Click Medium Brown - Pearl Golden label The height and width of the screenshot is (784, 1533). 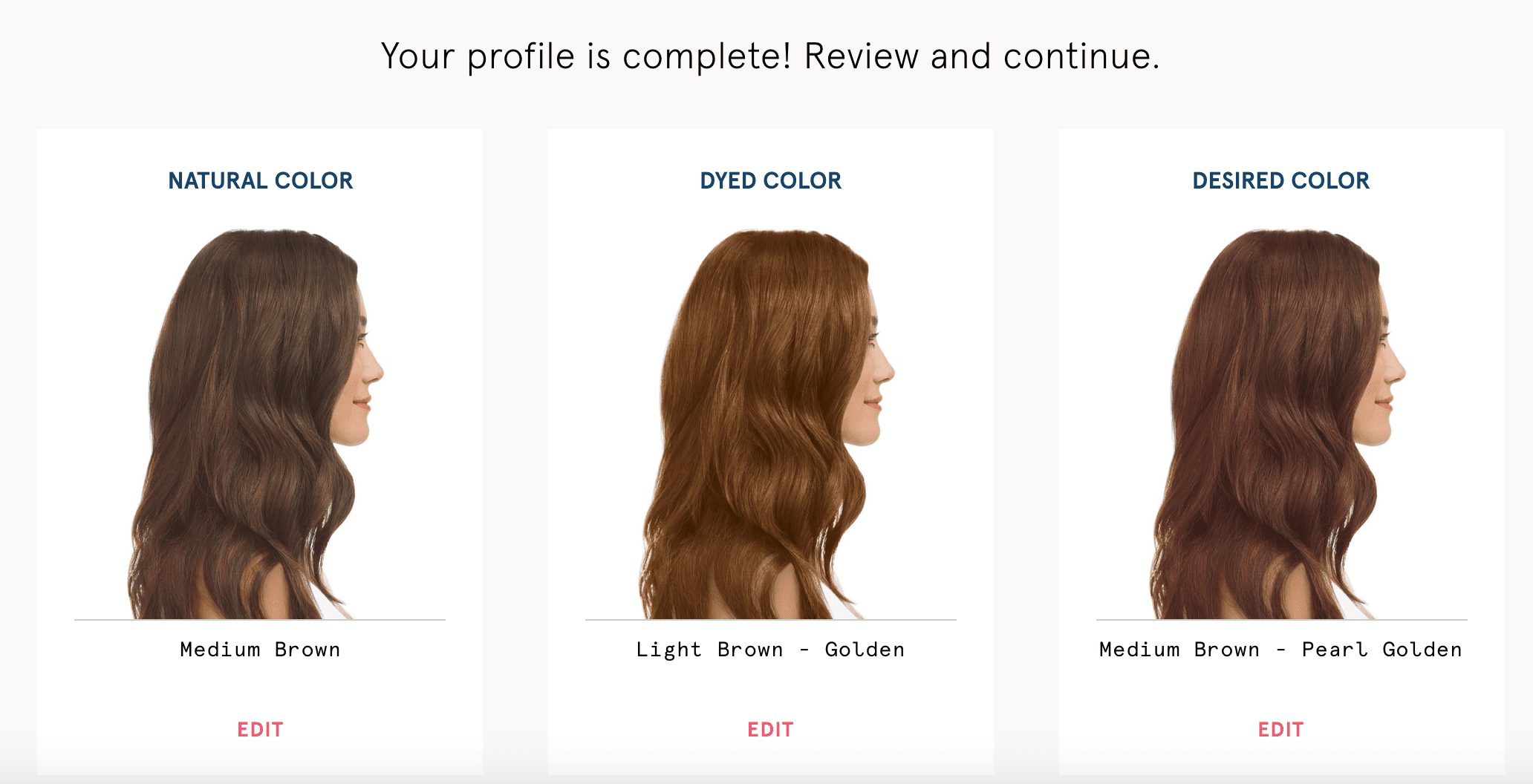[x=1281, y=650]
